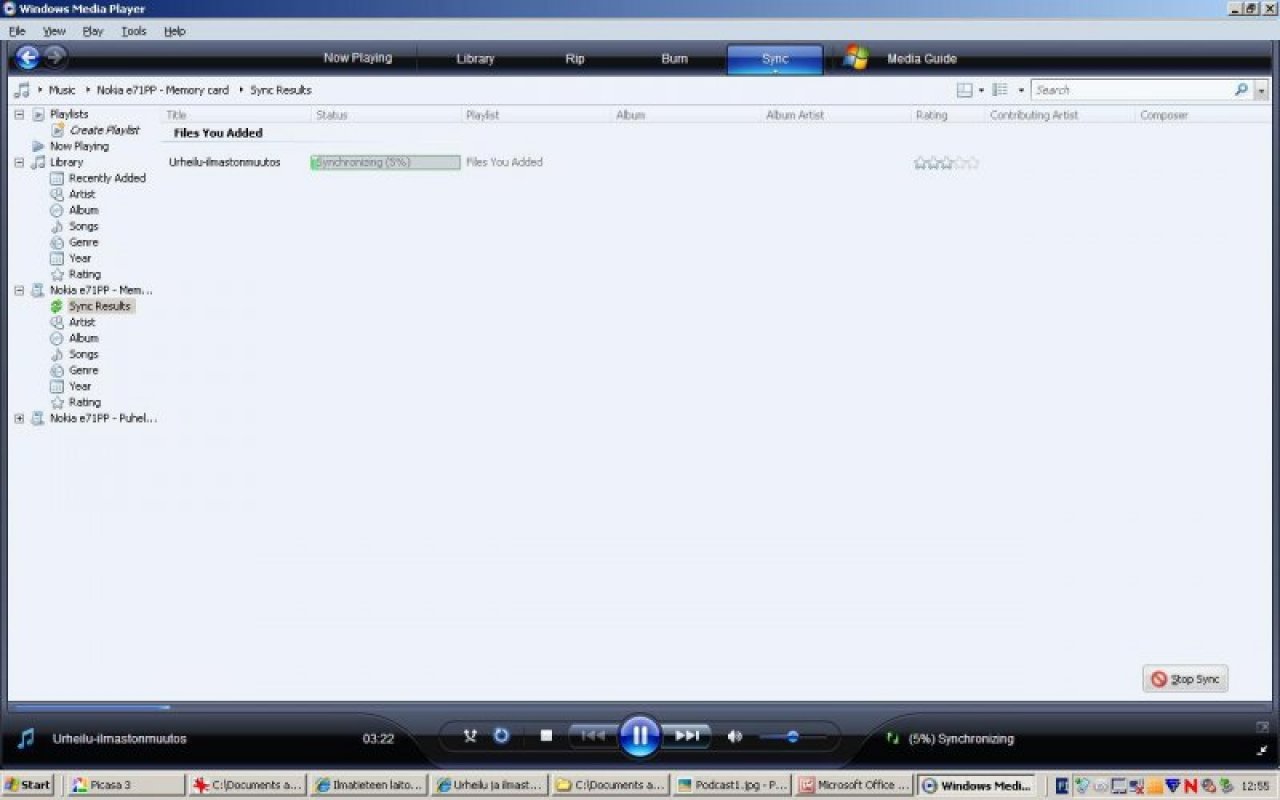Click the greyed Forward arrow button
Viewport: 1280px width, 800px height.
56,57
